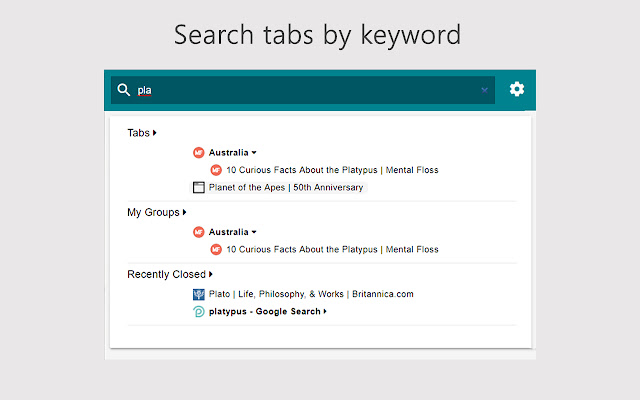Clear the search field with X
640x400 pixels.
[x=484, y=90]
